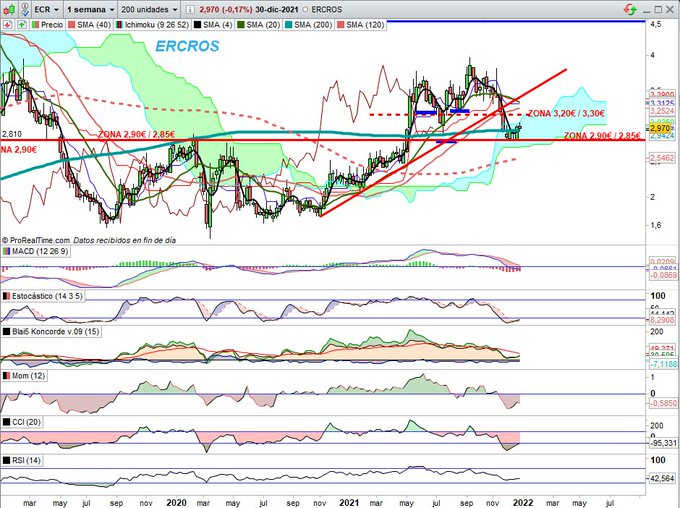Click the Ichimoku color icon

[x=119, y=25]
